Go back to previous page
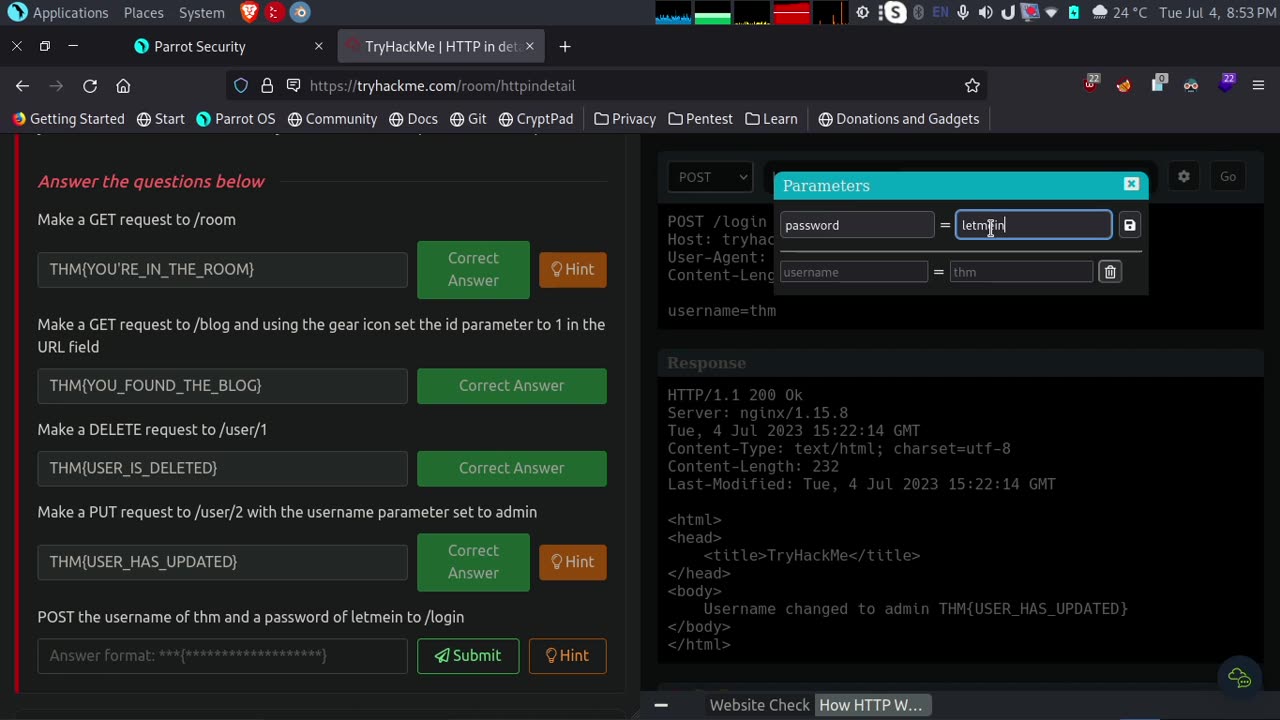This screenshot has width=1280, height=720. click(22, 86)
